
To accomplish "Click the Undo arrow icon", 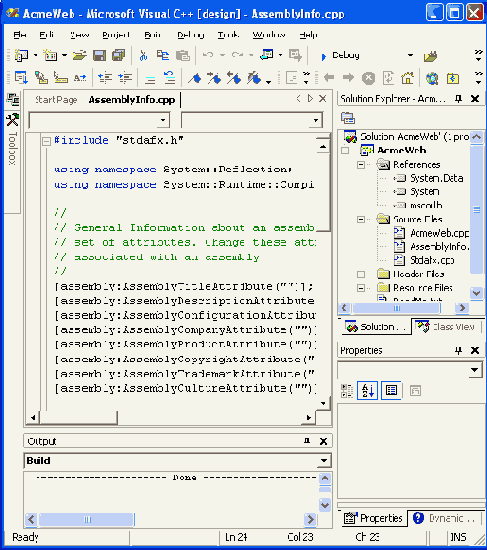I will pos(208,55).
